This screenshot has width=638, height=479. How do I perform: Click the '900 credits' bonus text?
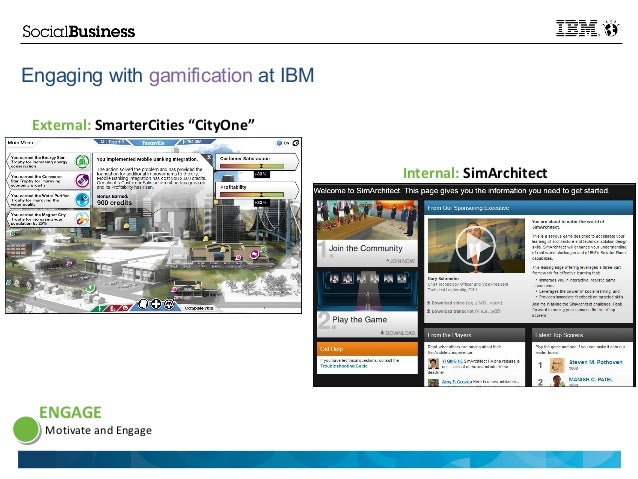[x=114, y=203]
